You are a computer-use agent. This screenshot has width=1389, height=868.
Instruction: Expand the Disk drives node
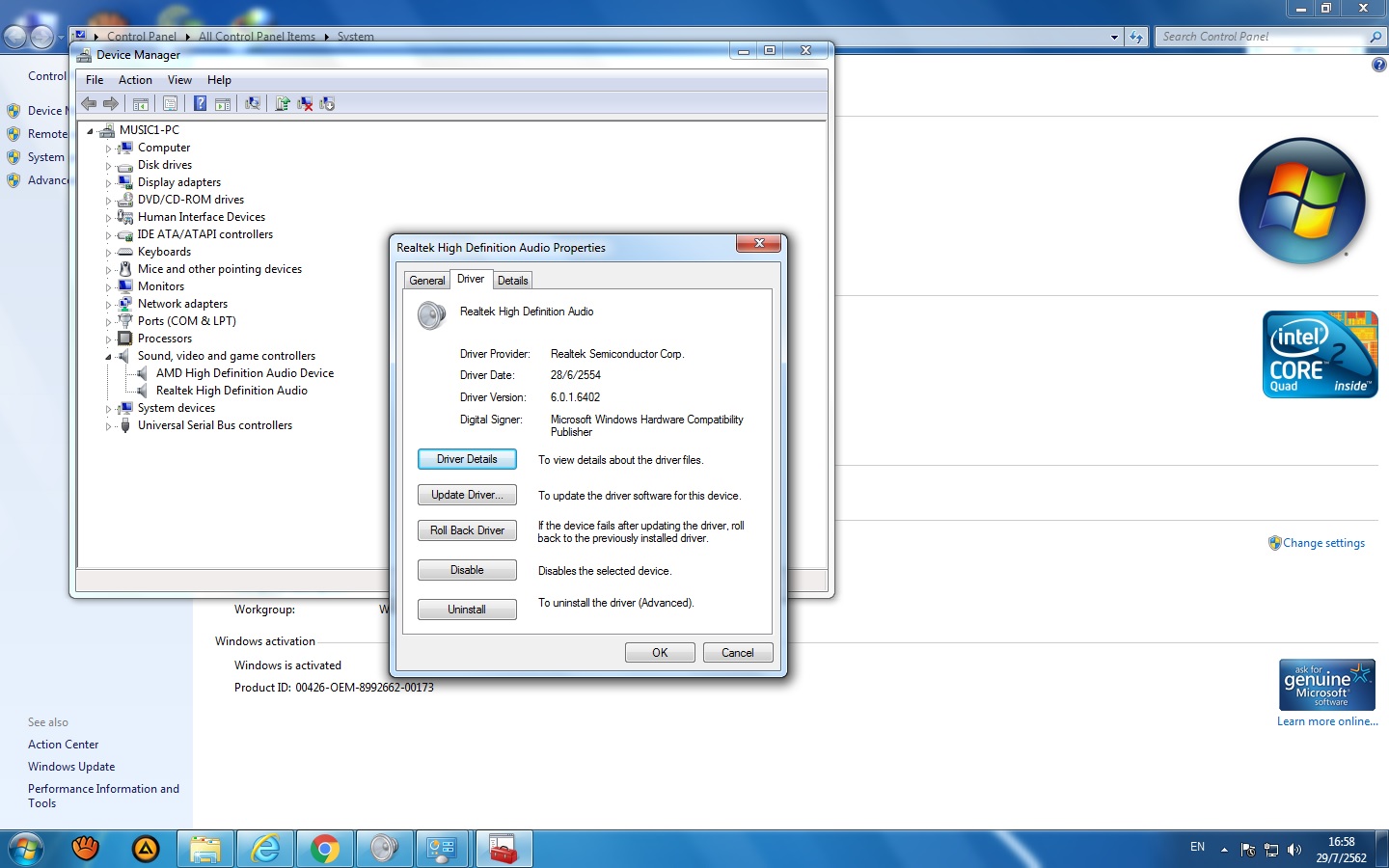click(108, 166)
